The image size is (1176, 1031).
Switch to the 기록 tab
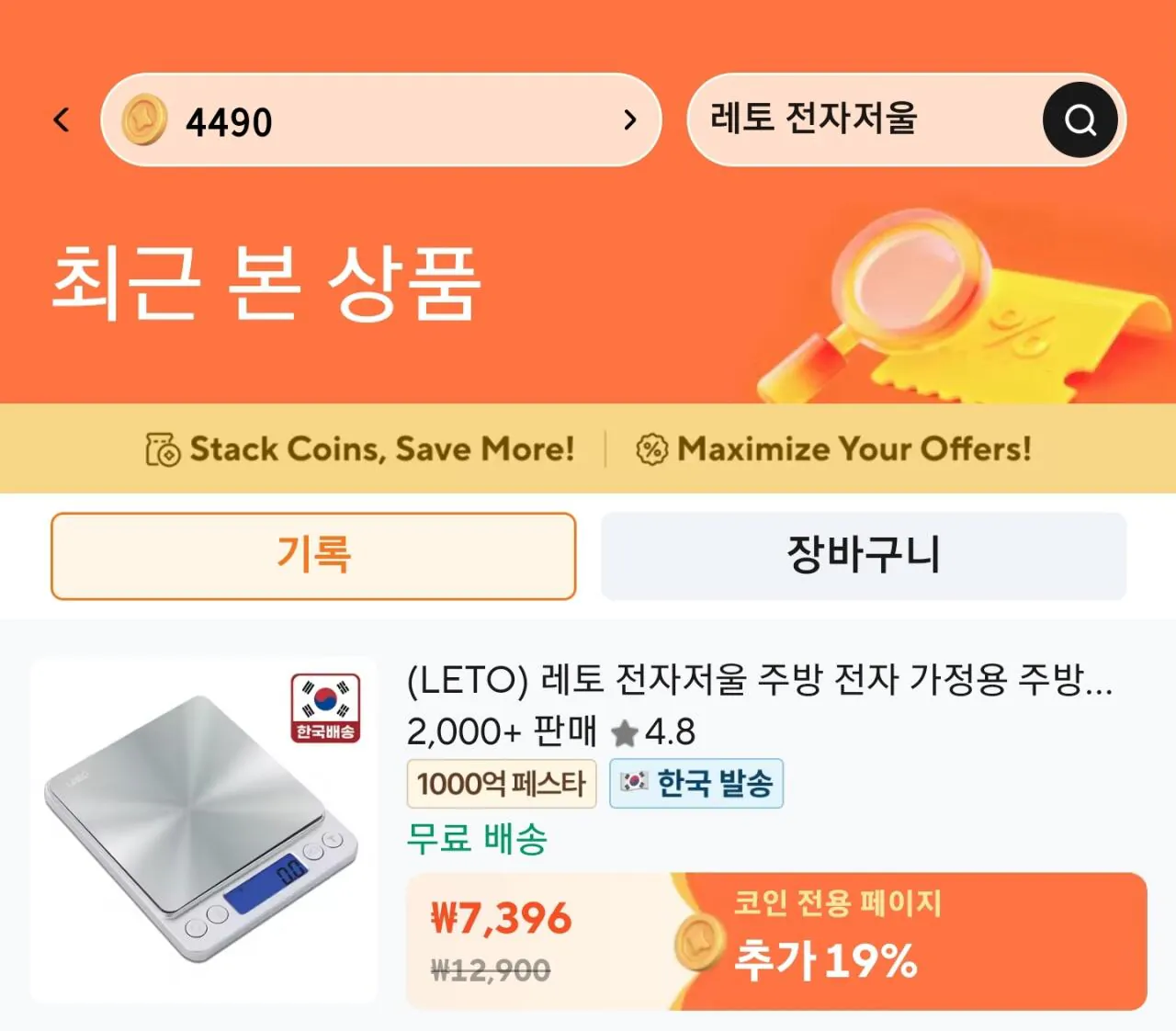point(313,556)
